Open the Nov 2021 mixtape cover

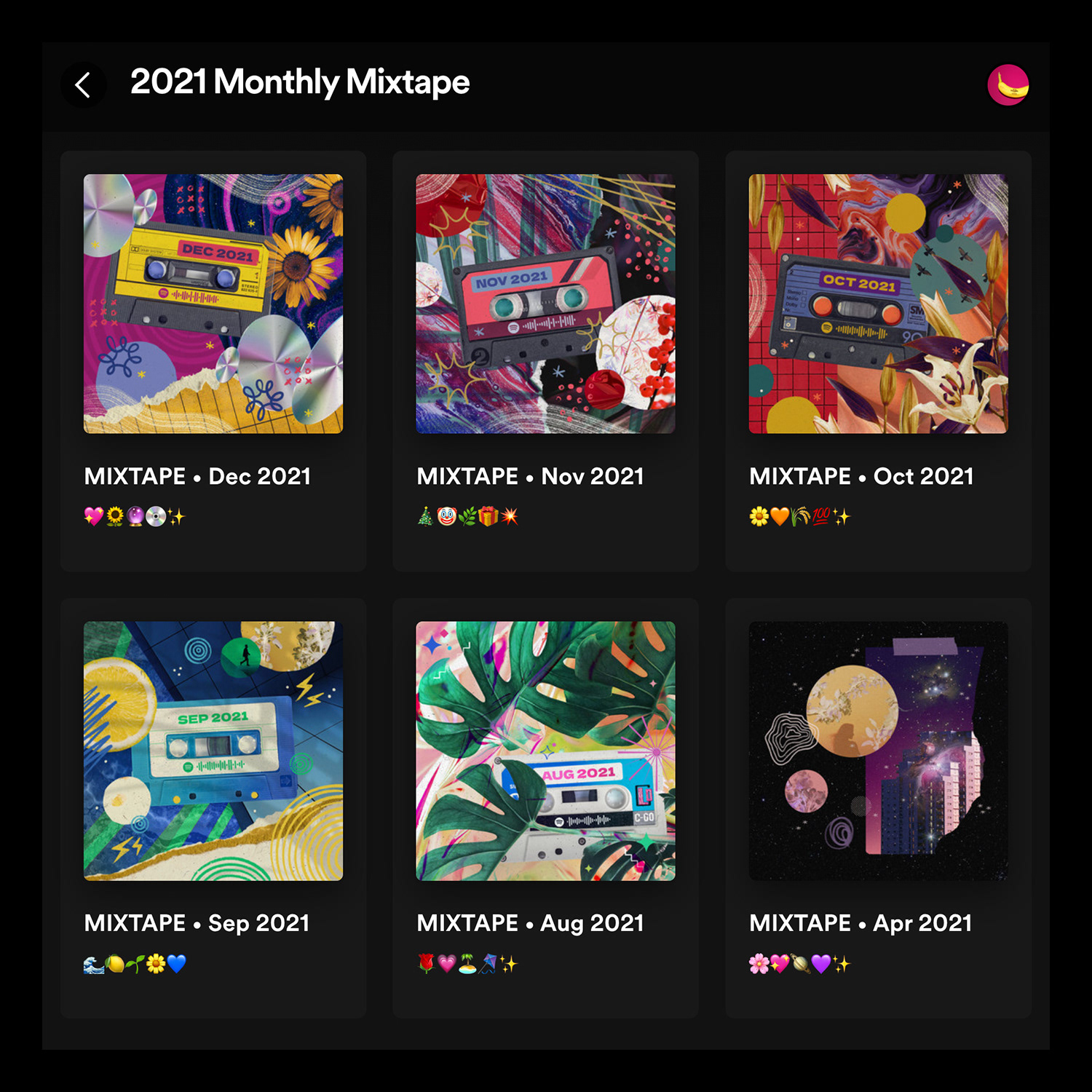pos(545,304)
